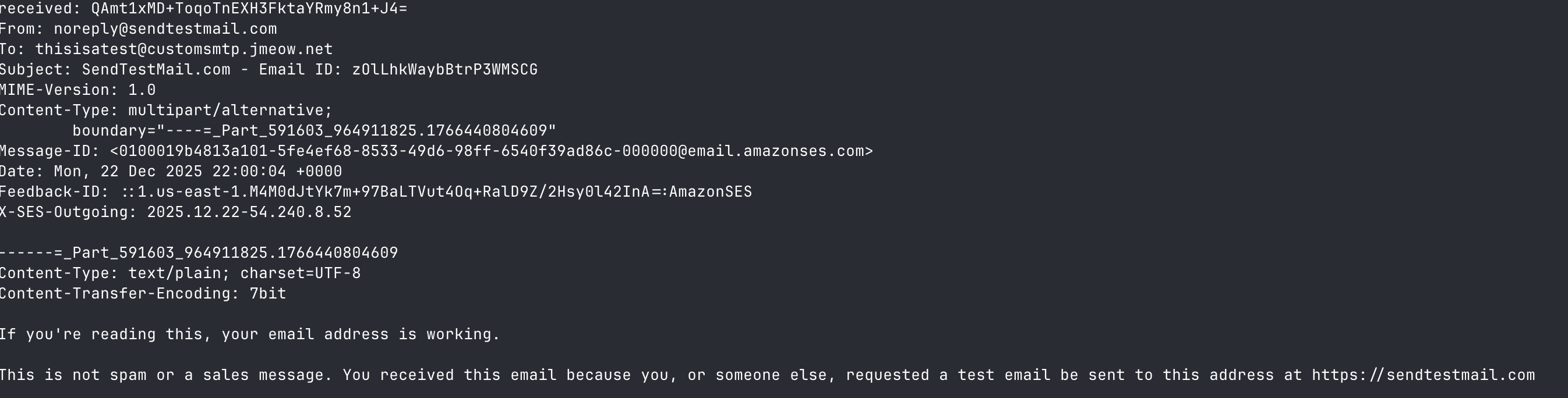Click the boundary string in quotes
The width and height of the screenshot is (1568, 398).
pos(356,131)
